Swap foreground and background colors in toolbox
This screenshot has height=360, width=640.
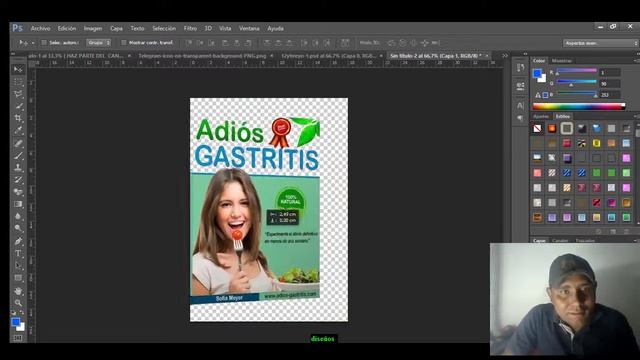[x=22, y=313]
